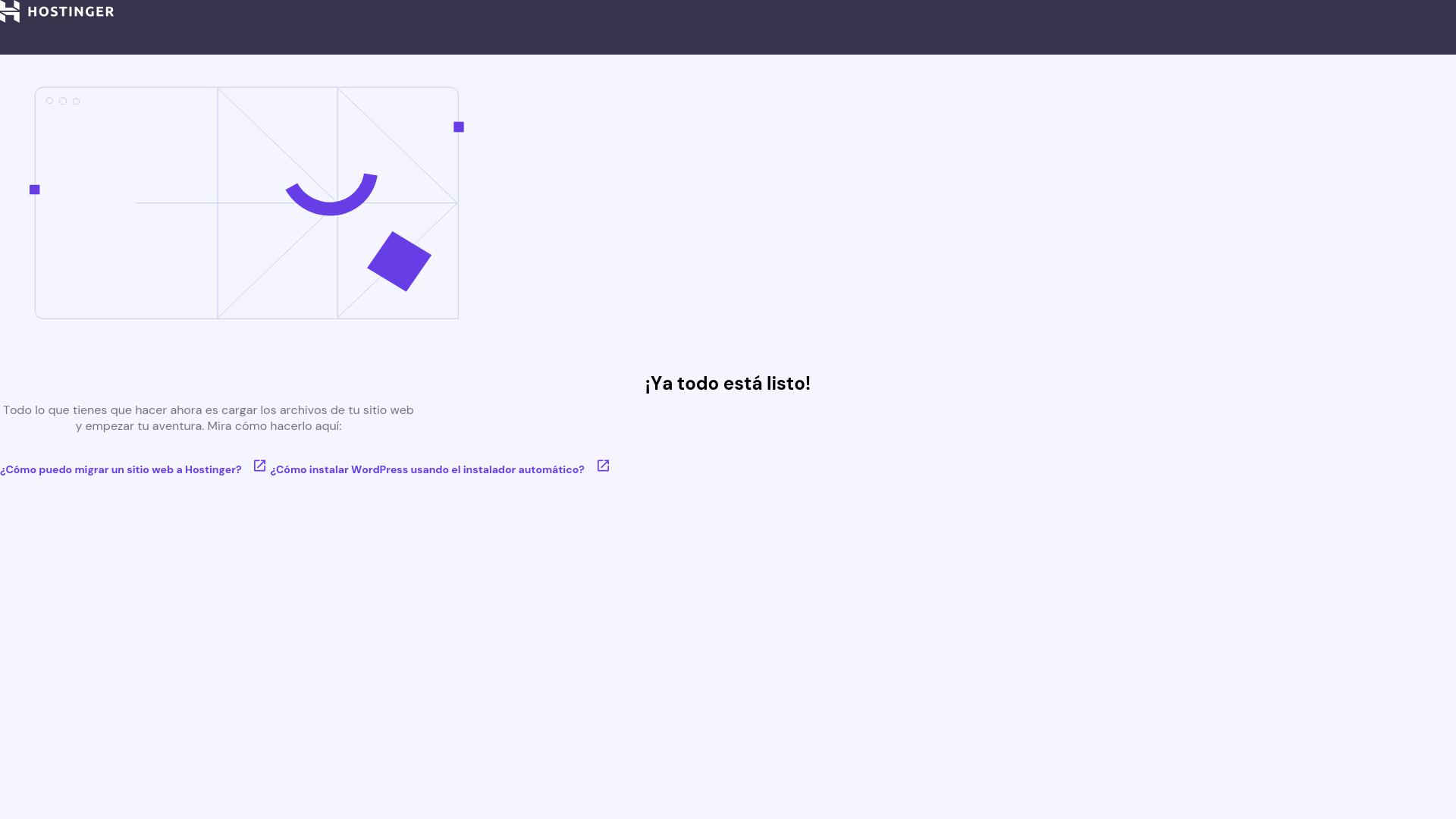Click the large purple diamond shape
Viewport: 1456px width, 819px height.
400,262
